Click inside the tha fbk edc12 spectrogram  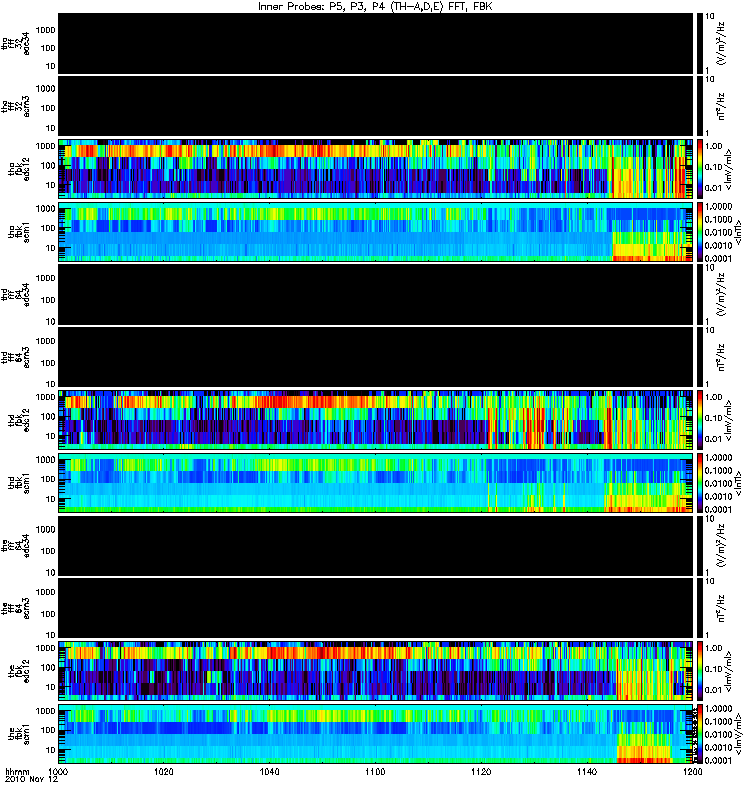click(x=376, y=169)
